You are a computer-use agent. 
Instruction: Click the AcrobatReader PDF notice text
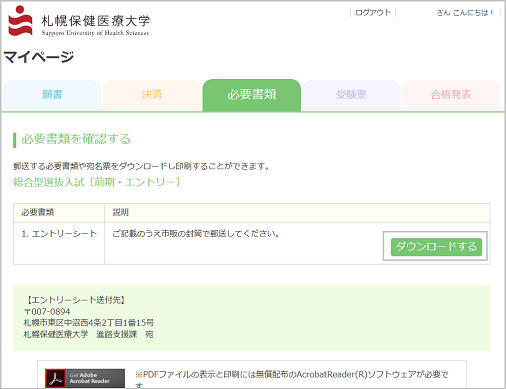click(x=292, y=379)
